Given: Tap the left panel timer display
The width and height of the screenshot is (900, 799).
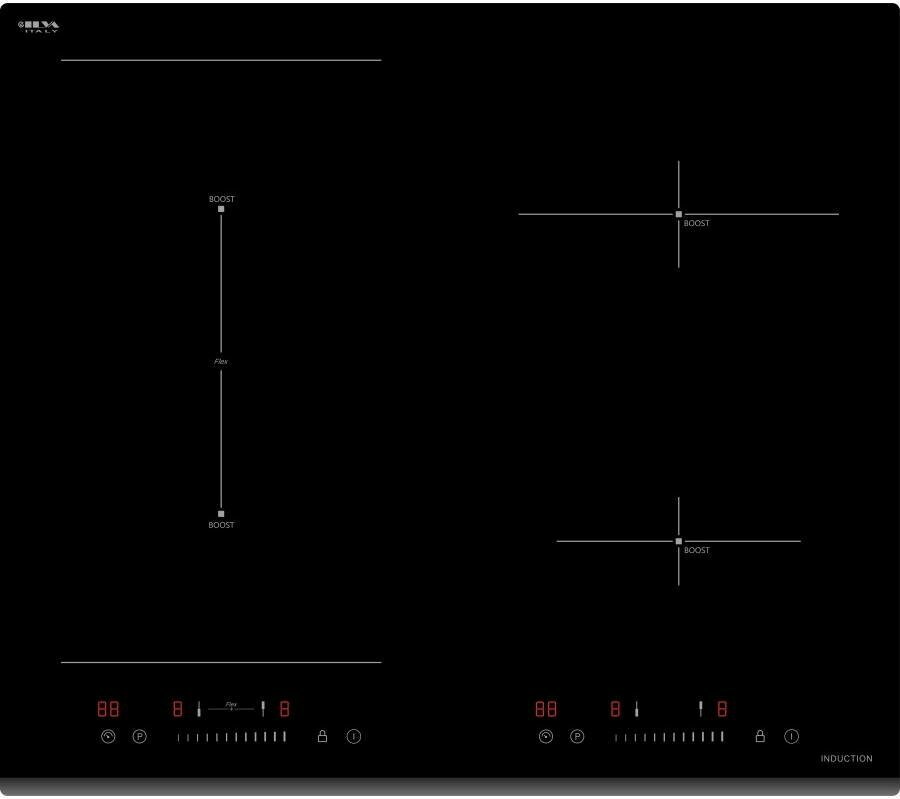Looking at the screenshot, I should pyautogui.click(x=108, y=709).
